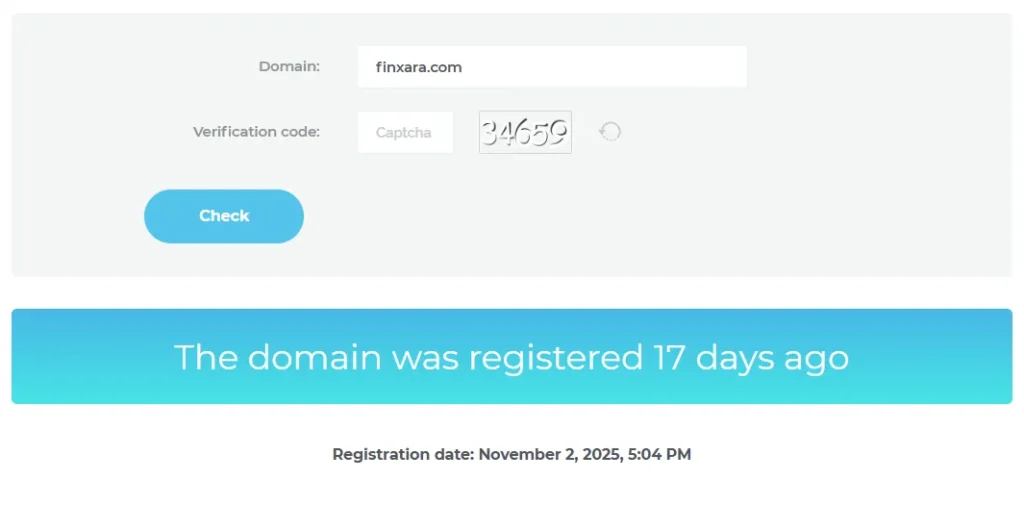1024x505 pixels.
Task: Select the finxara.com text in domain field
Action: [419, 68]
